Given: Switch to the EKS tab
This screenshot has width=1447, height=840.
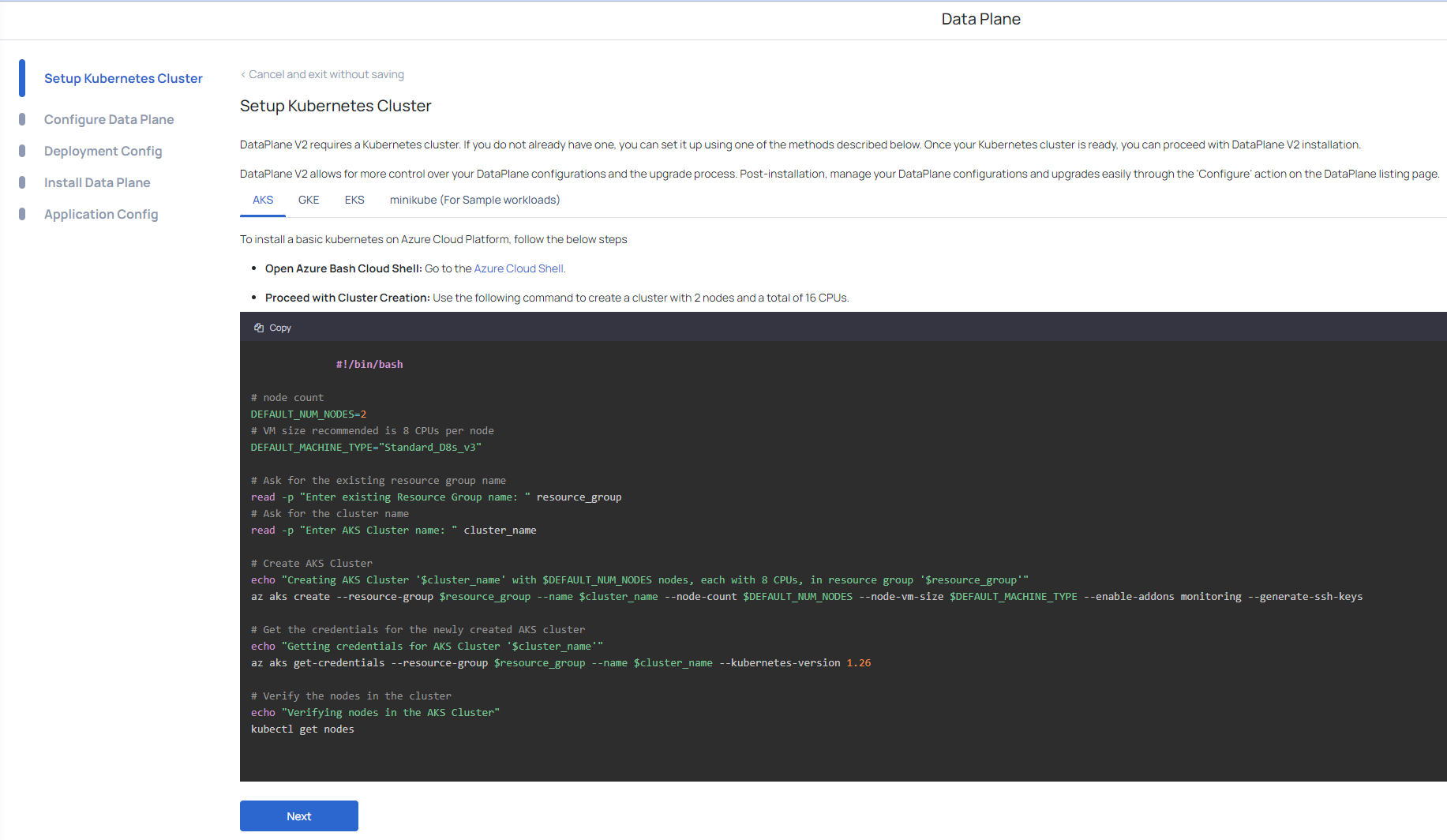Looking at the screenshot, I should 354,200.
